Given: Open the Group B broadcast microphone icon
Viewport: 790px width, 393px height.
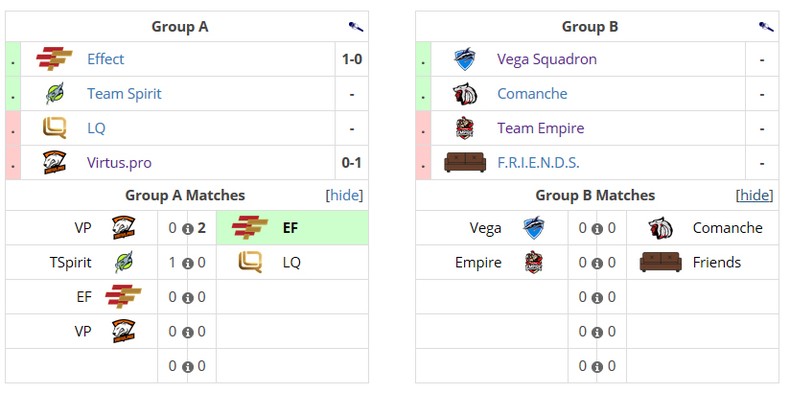Looking at the screenshot, I should click(766, 27).
